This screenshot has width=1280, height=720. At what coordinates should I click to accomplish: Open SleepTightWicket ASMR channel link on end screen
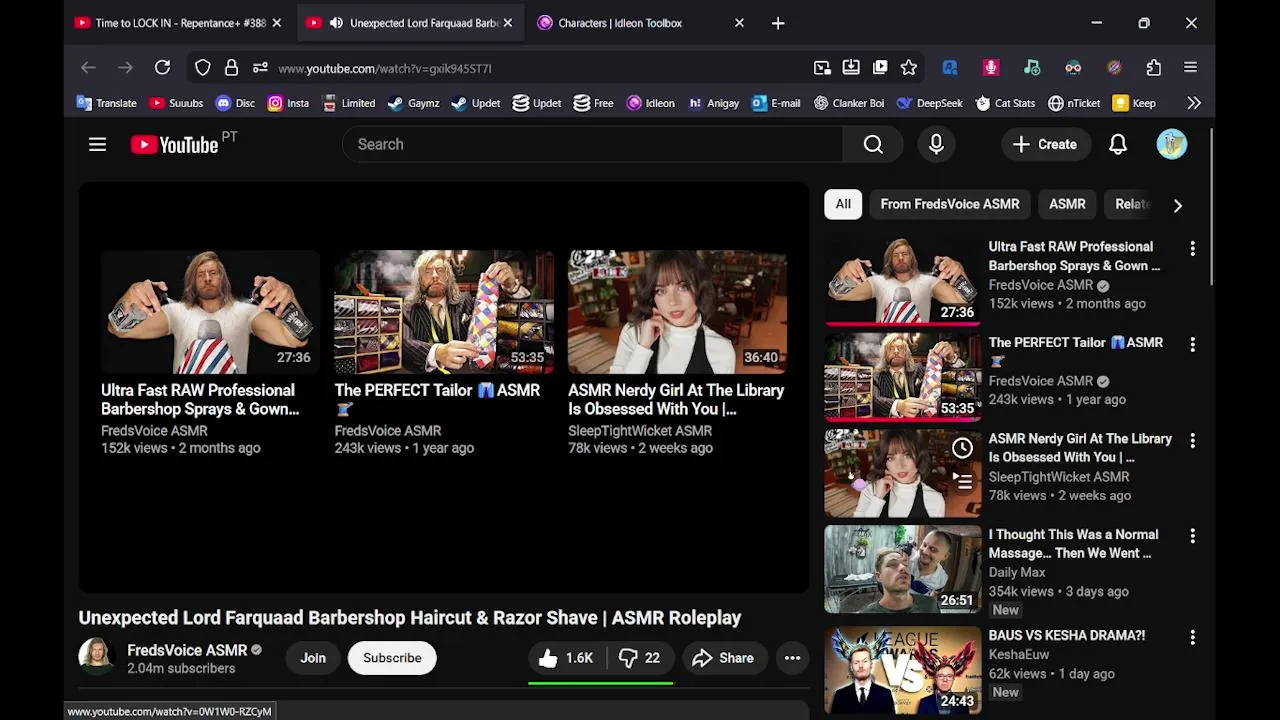click(640, 431)
